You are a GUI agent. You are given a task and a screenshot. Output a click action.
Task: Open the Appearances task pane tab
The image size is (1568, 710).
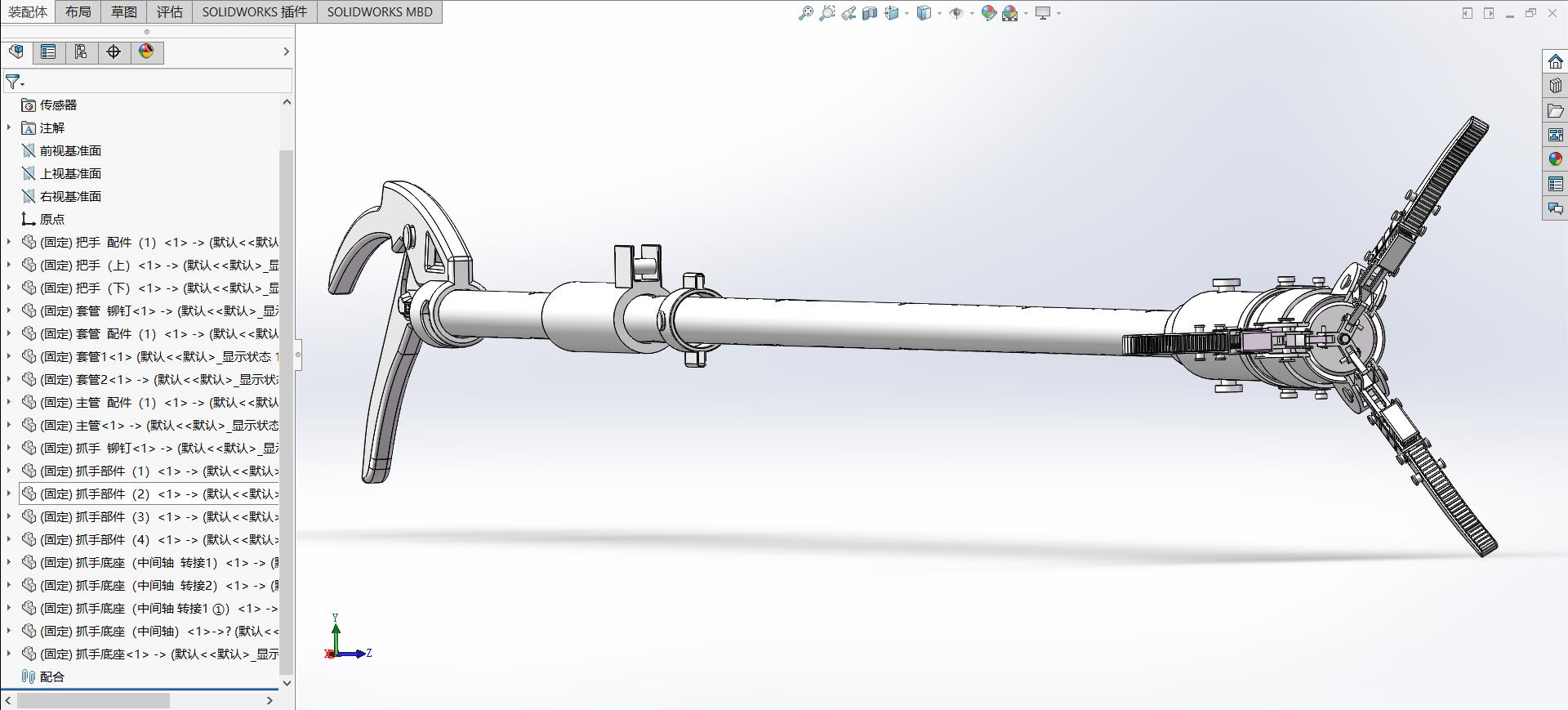(1555, 159)
